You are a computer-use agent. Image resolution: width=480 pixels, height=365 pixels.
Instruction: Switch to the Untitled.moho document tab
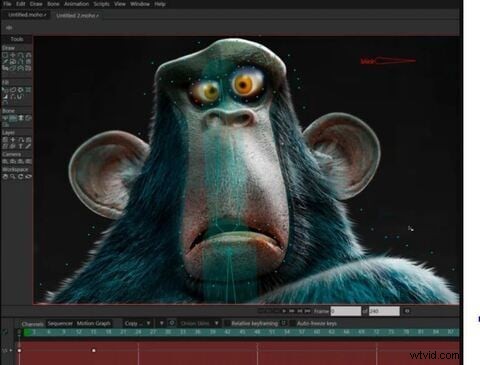coord(27,15)
